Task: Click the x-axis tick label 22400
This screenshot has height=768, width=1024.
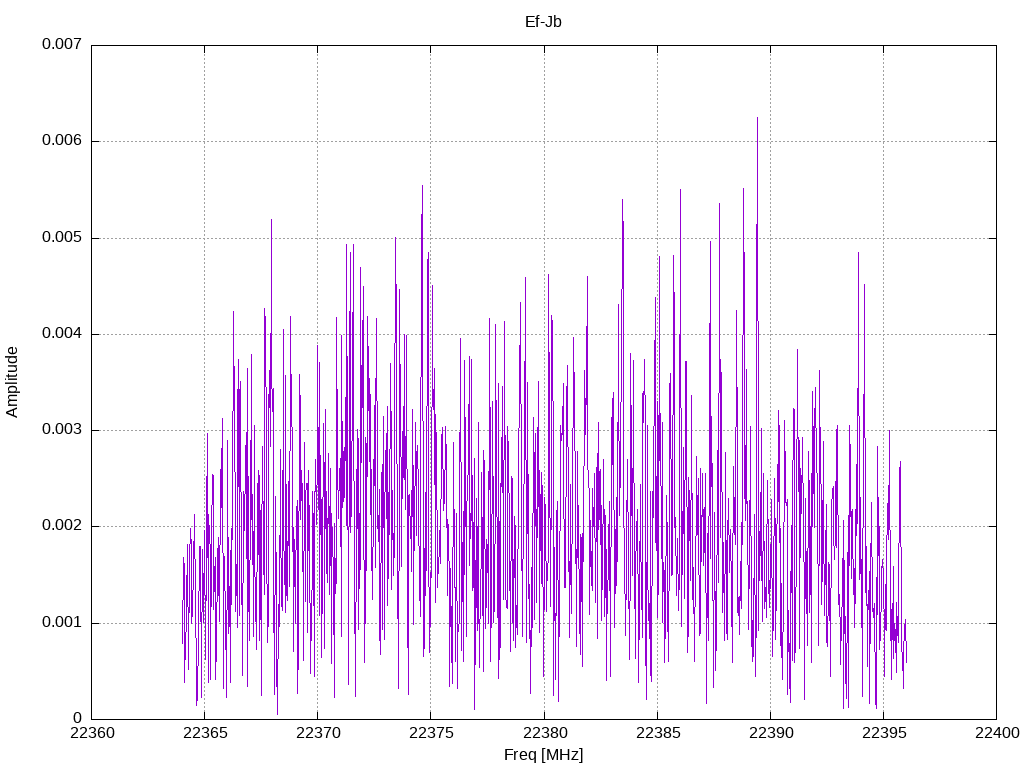Action: click(x=997, y=733)
